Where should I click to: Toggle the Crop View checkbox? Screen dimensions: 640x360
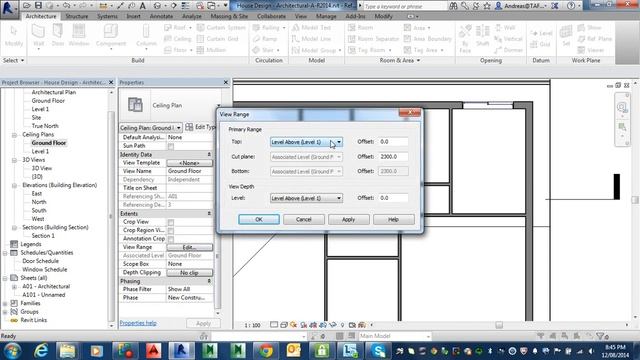click(171, 222)
